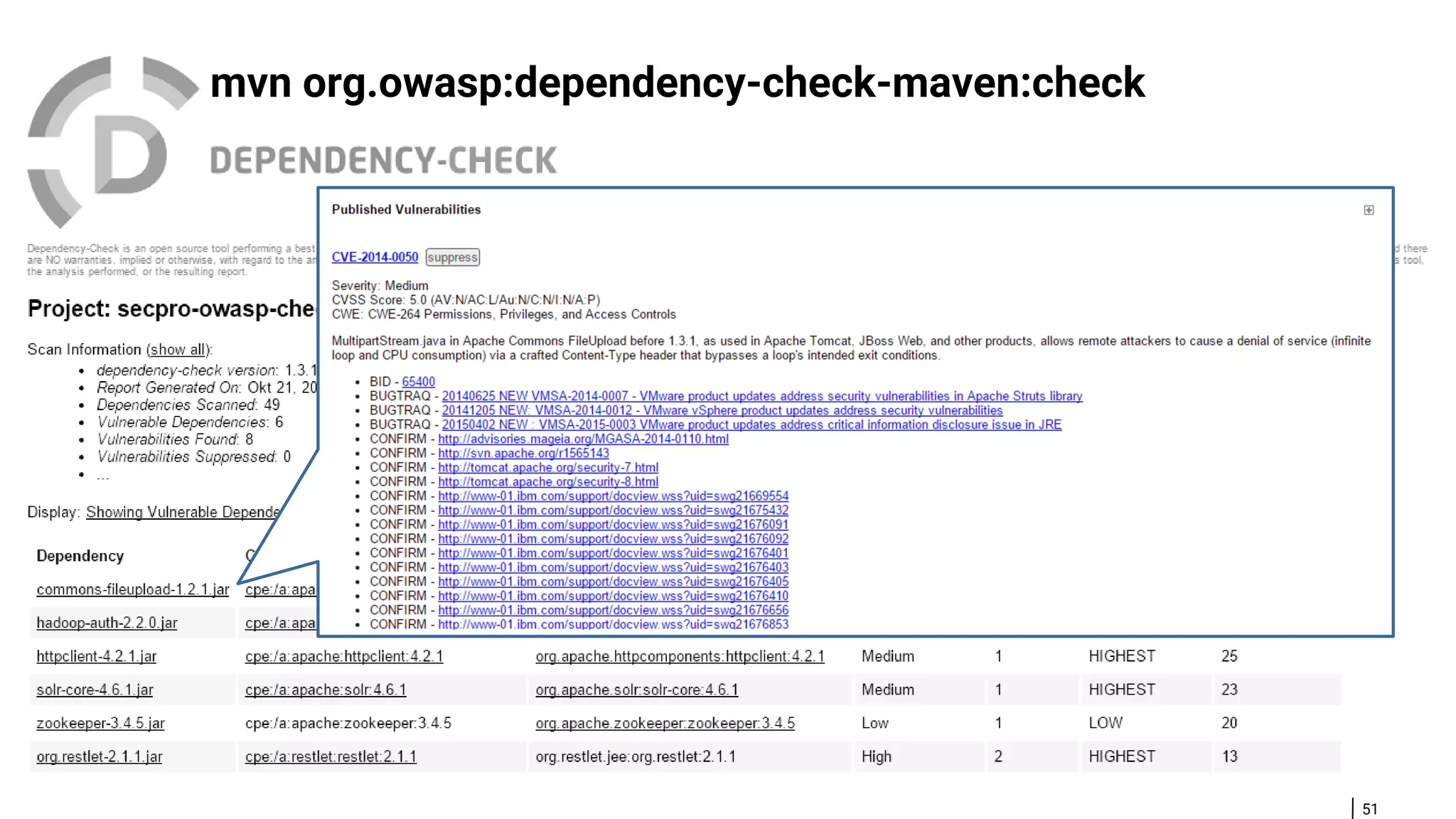
Task: Open the IBM docview swg21676092 link
Action: 614,538
